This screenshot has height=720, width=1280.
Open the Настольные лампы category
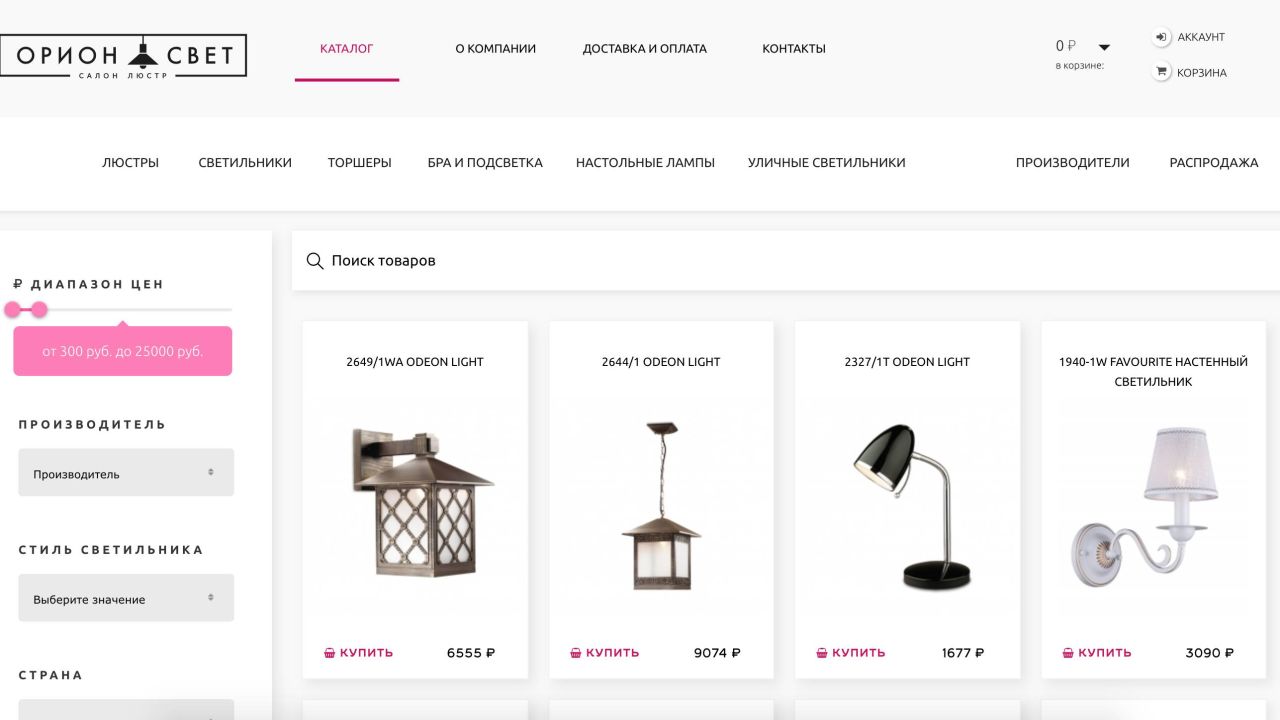(x=645, y=162)
